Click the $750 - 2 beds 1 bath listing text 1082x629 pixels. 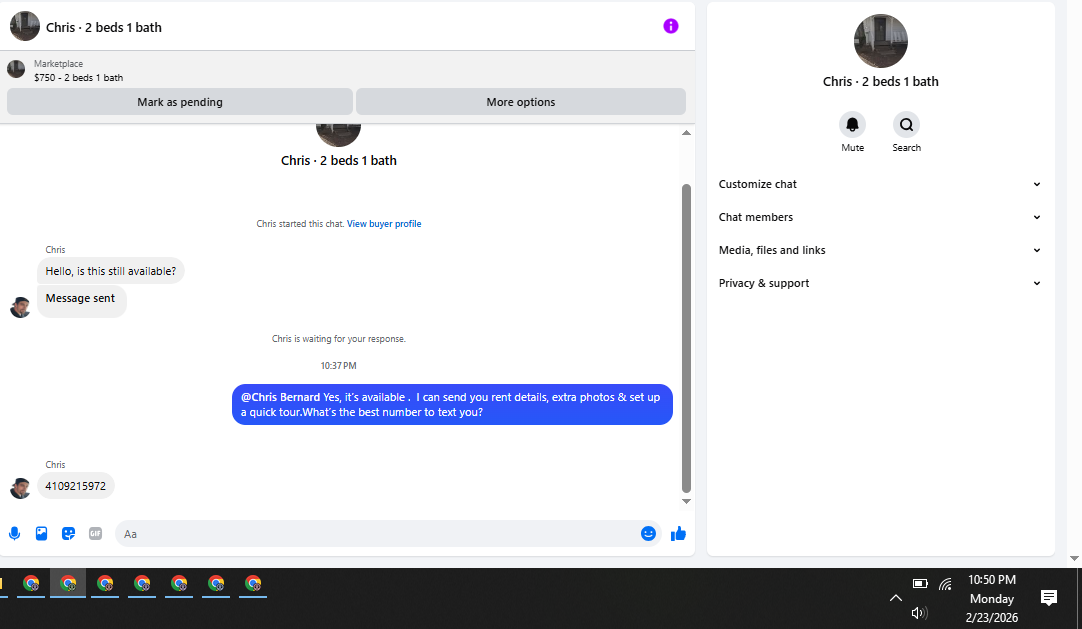(79, 78)
